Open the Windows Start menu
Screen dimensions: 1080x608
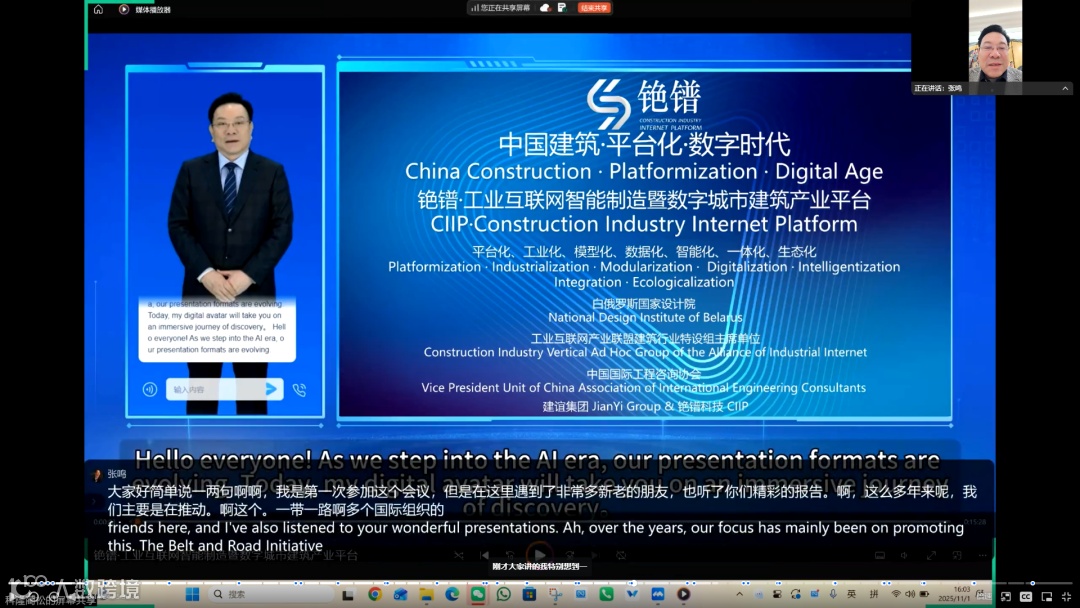point(192,594)
